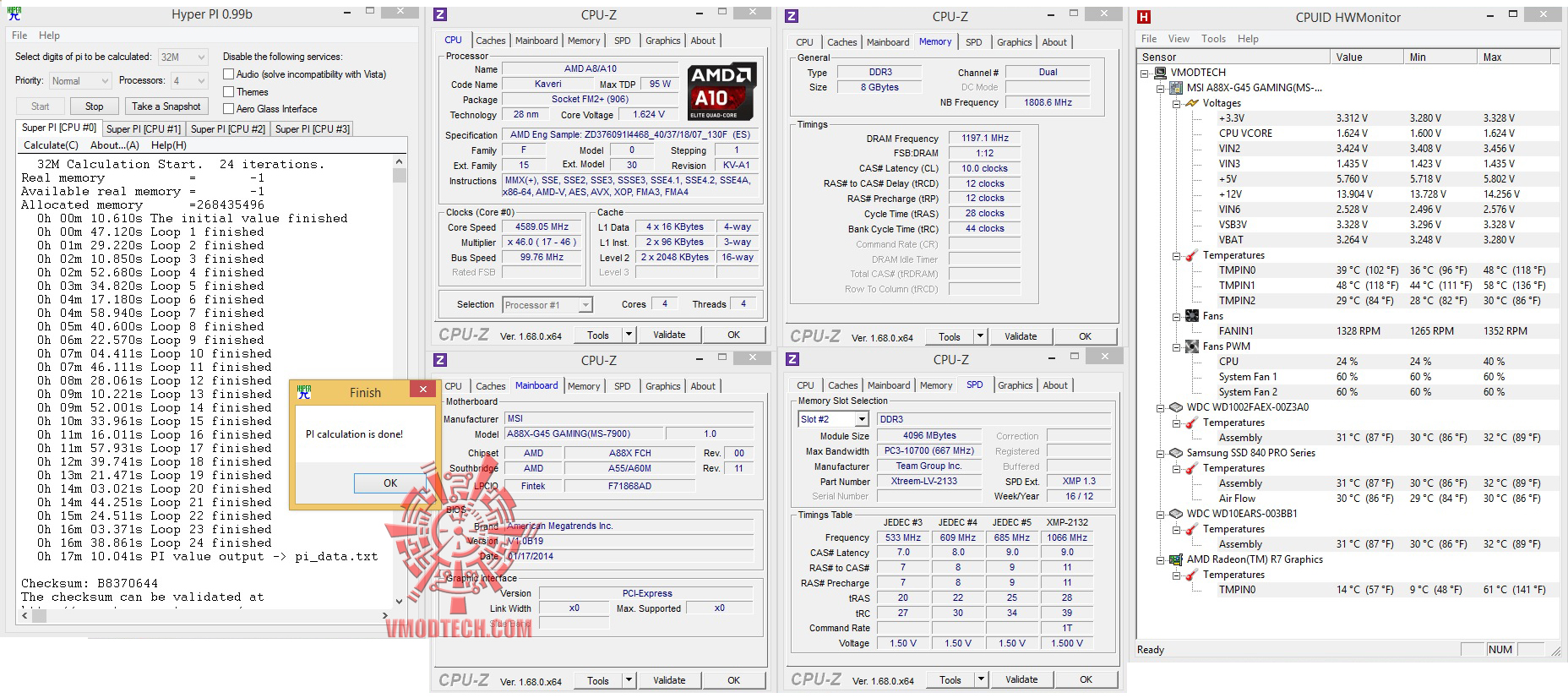Screen dimensions: 1568x698
Task: Click the Fans group icon above FANIN1
Action: coord(1191,316)
